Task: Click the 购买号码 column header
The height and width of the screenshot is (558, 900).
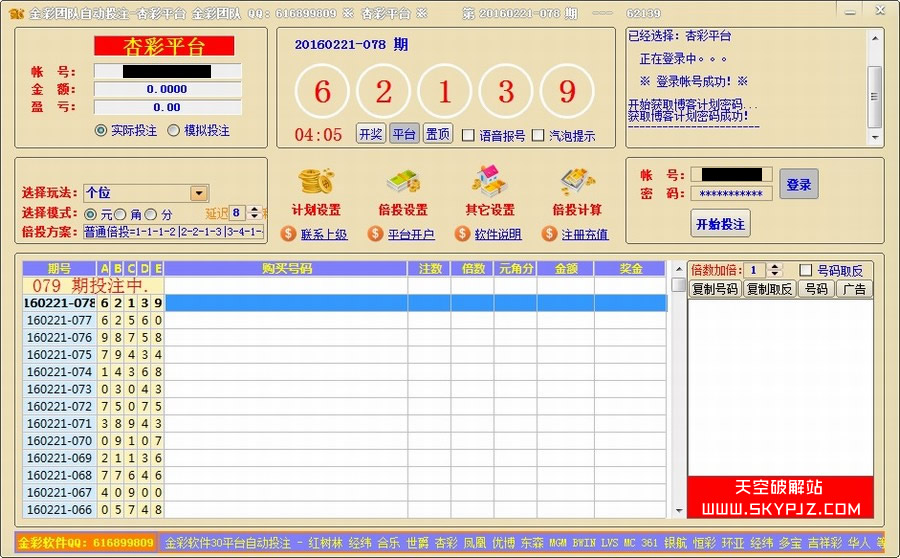Action: pos(286,268)
